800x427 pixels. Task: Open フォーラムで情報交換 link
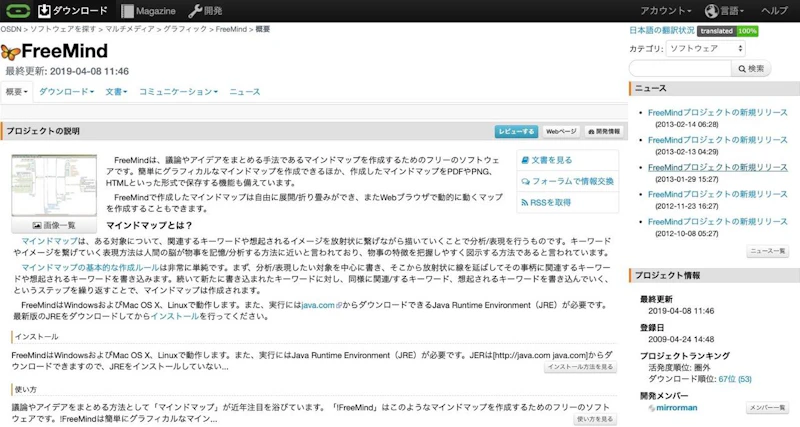click(567, 181)
